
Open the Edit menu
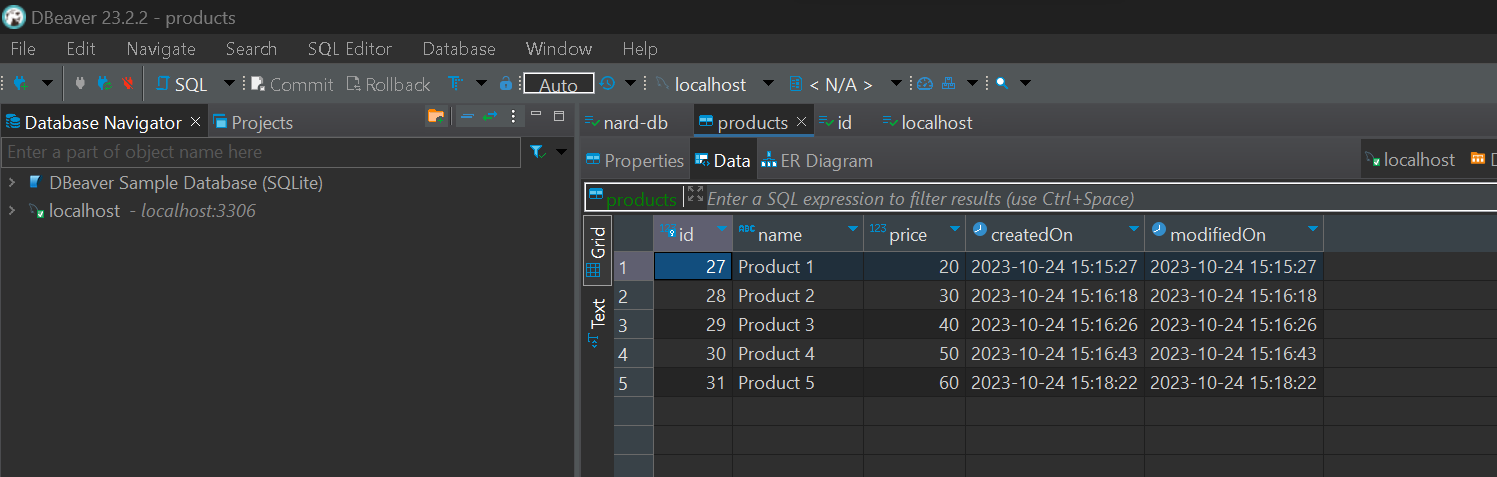click(81, 48)
